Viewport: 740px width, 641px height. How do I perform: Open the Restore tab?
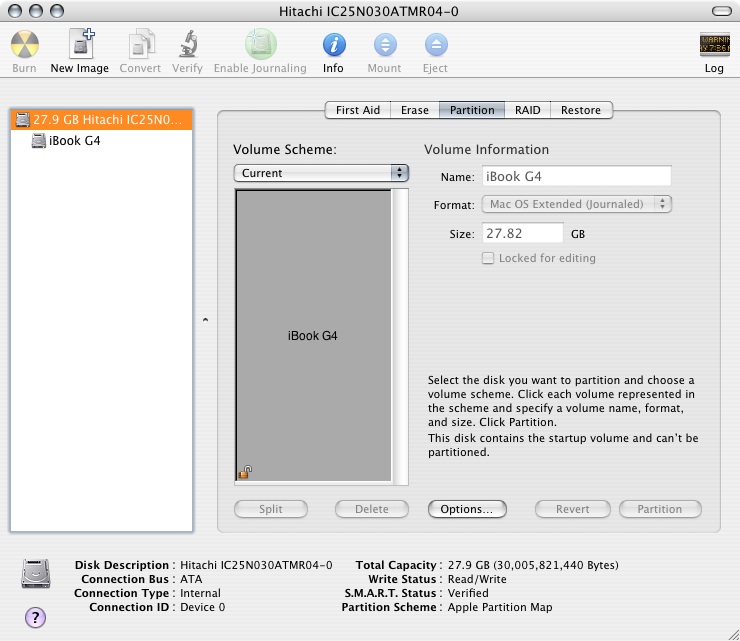[x=581, y=110]
